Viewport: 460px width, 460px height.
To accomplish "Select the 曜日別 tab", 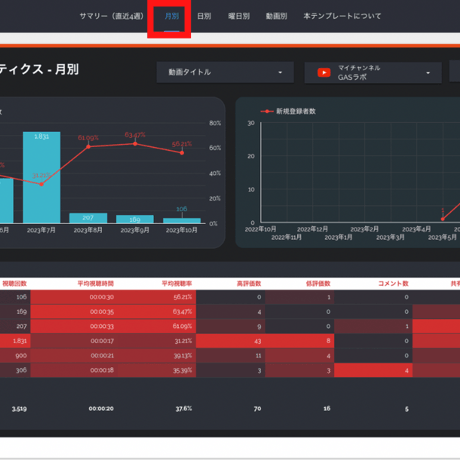I will click(x=239, y=16).
